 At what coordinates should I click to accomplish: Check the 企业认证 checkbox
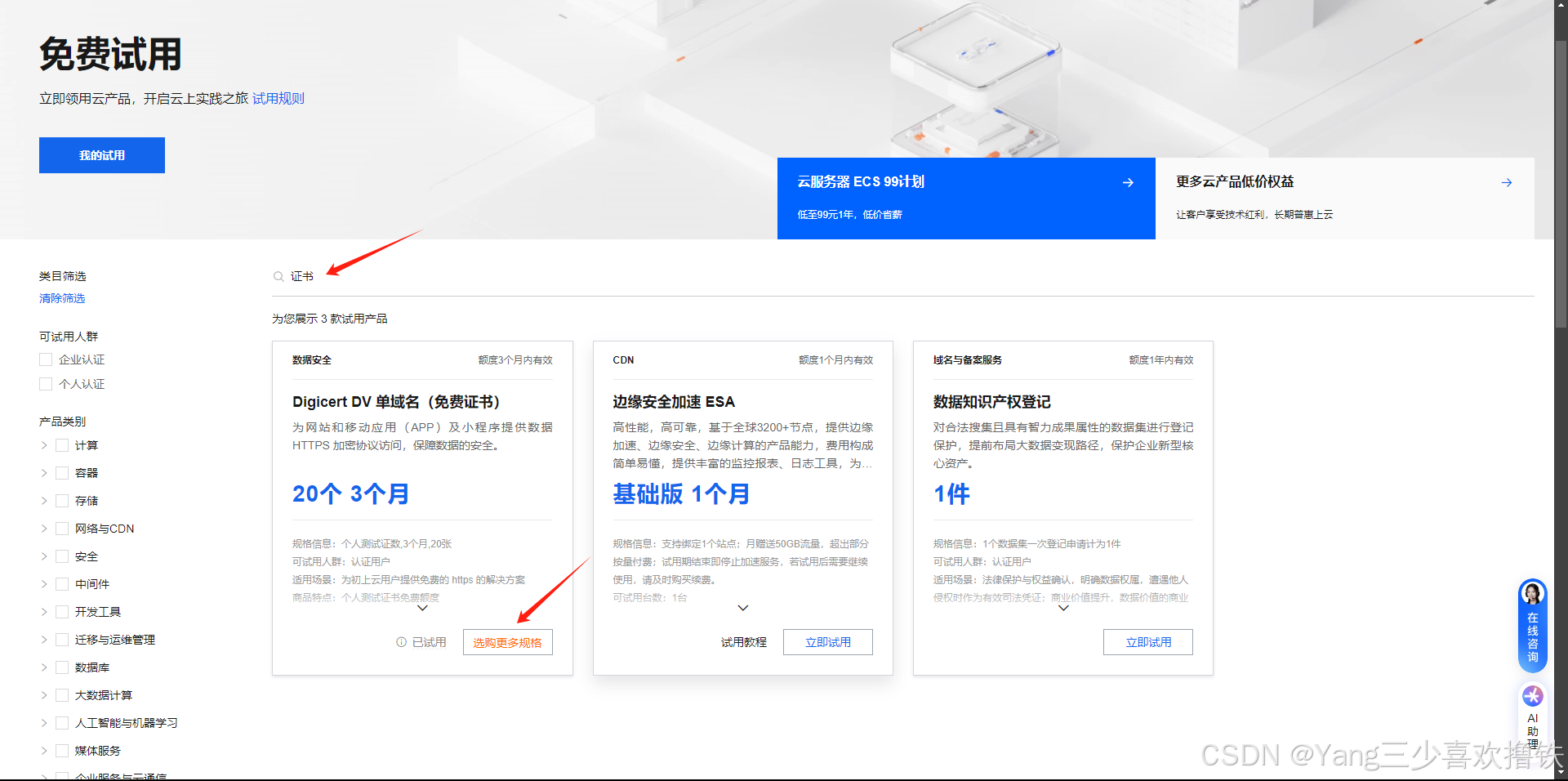click(x=46, y=359)
